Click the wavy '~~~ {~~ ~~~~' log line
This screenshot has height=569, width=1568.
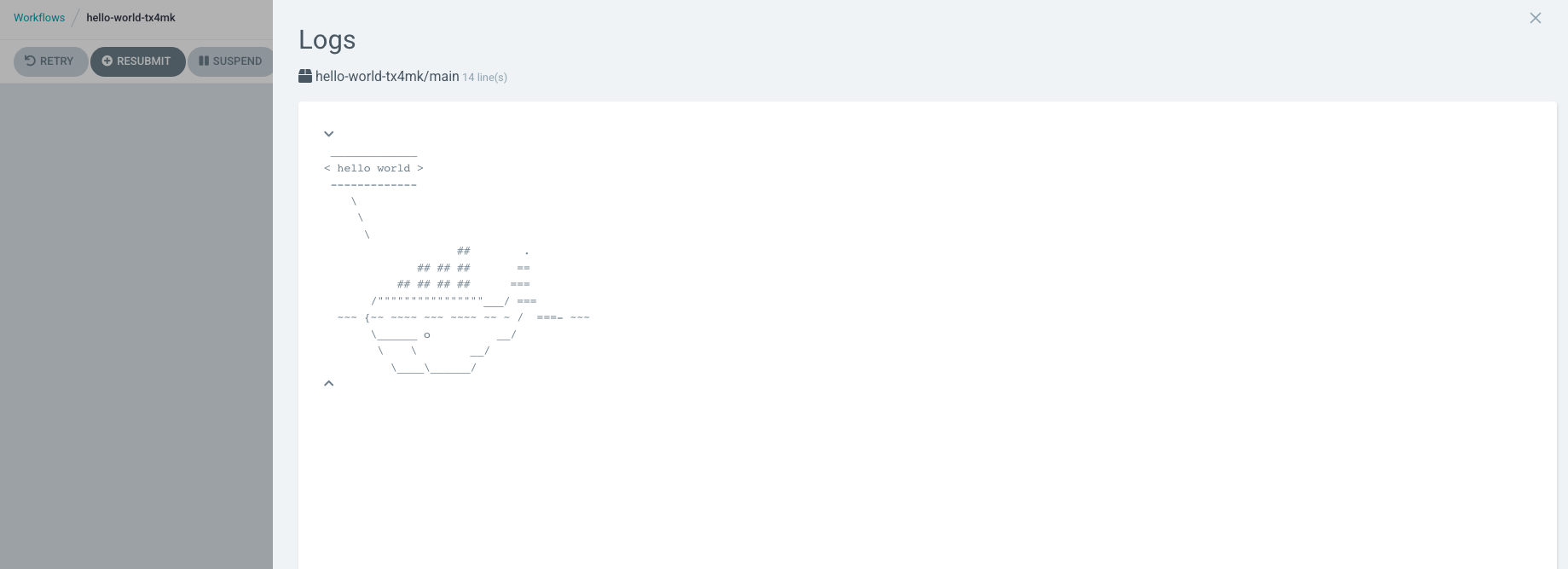[x=464, y=317]
